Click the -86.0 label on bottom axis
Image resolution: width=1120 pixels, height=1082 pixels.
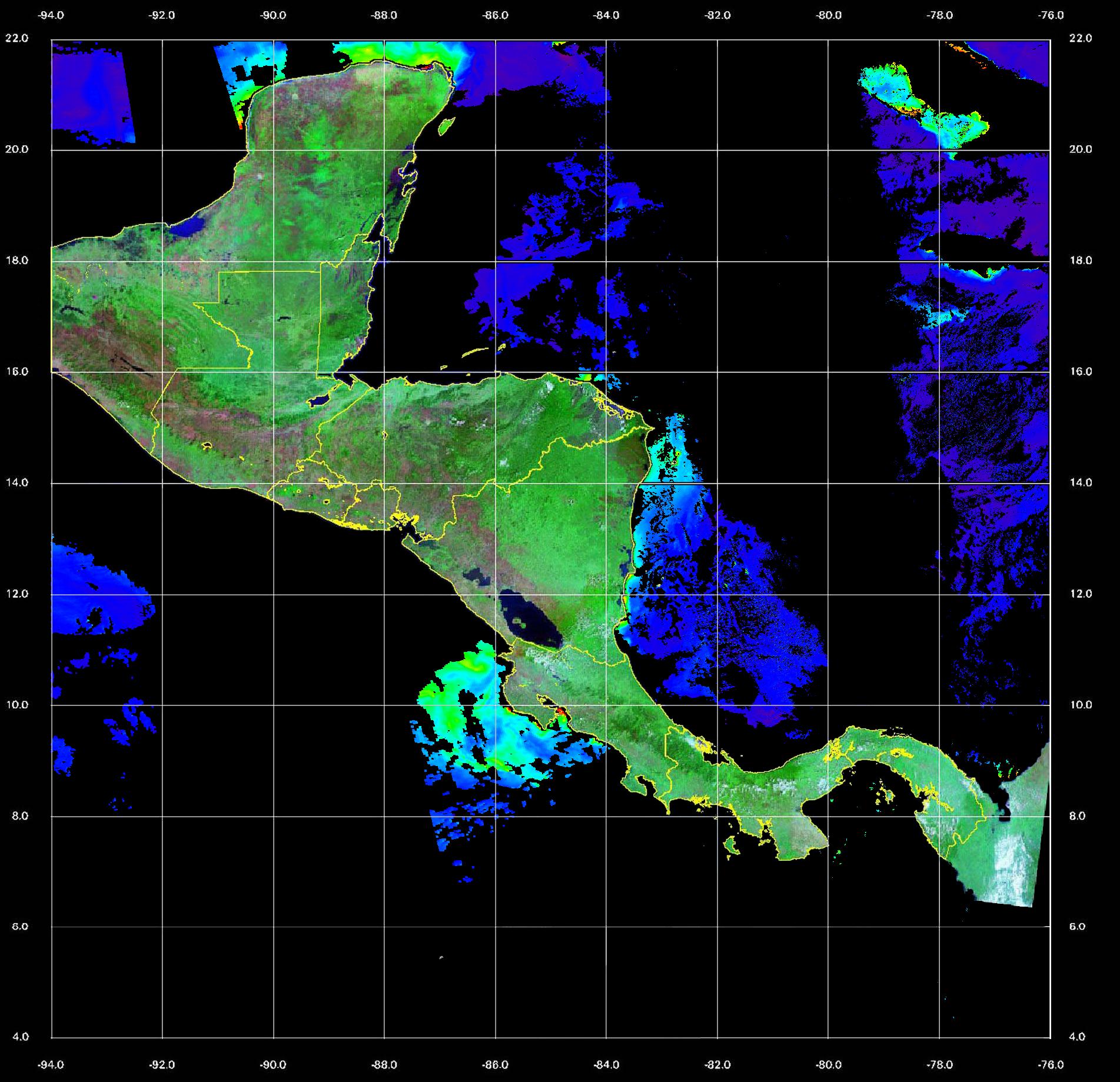pos(495,1065)
